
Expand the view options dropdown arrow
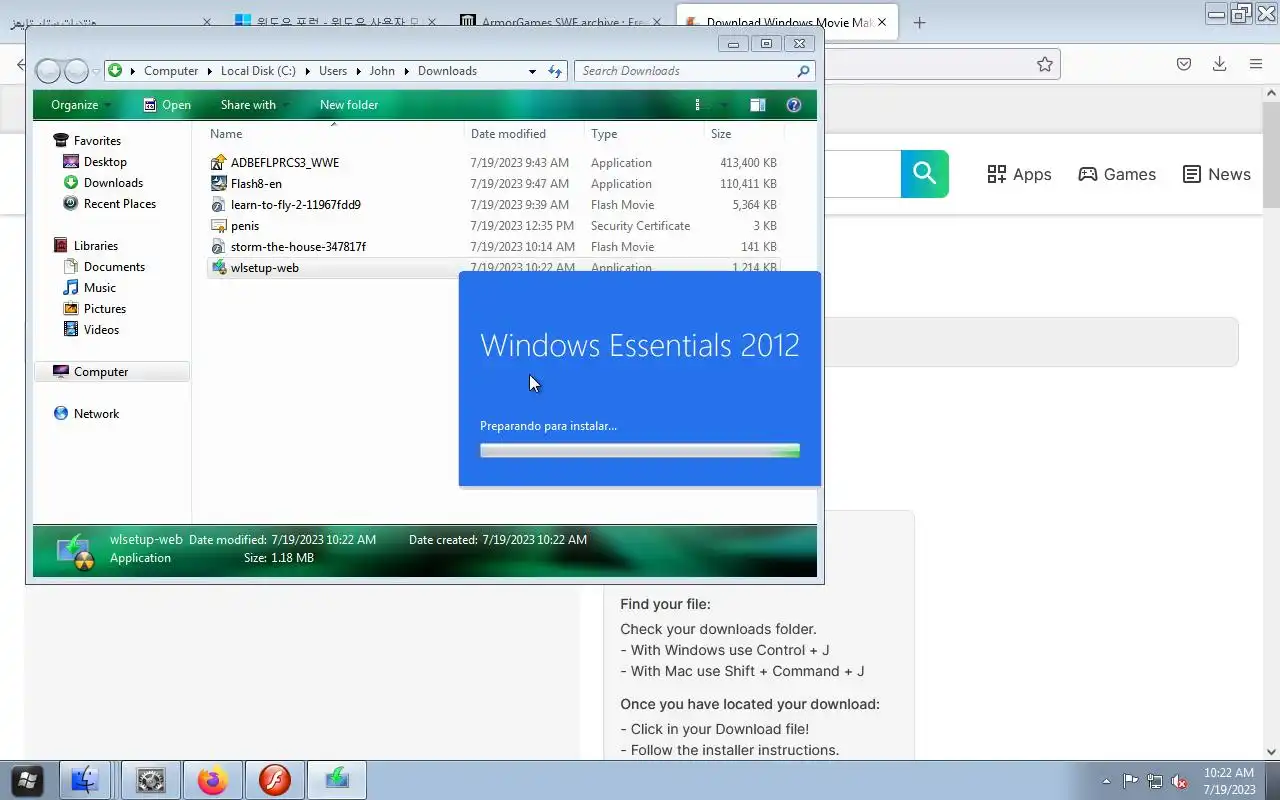click(723, 105)
